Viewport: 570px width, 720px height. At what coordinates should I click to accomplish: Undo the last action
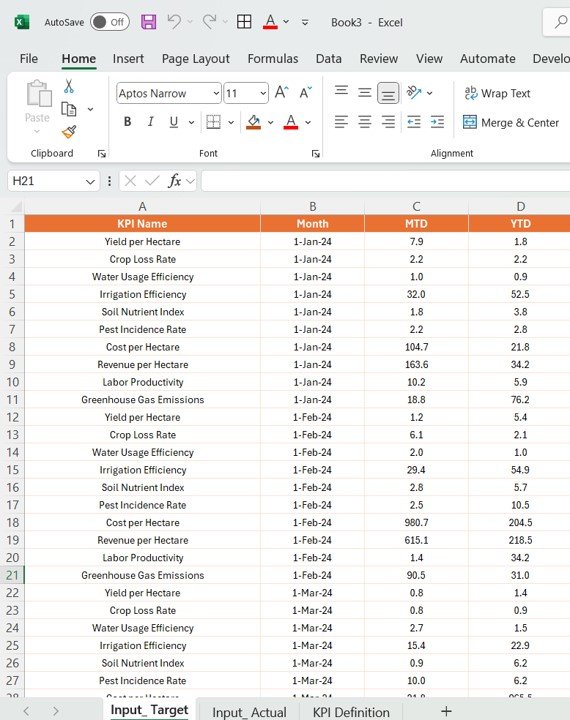click(x=174, y=22)
